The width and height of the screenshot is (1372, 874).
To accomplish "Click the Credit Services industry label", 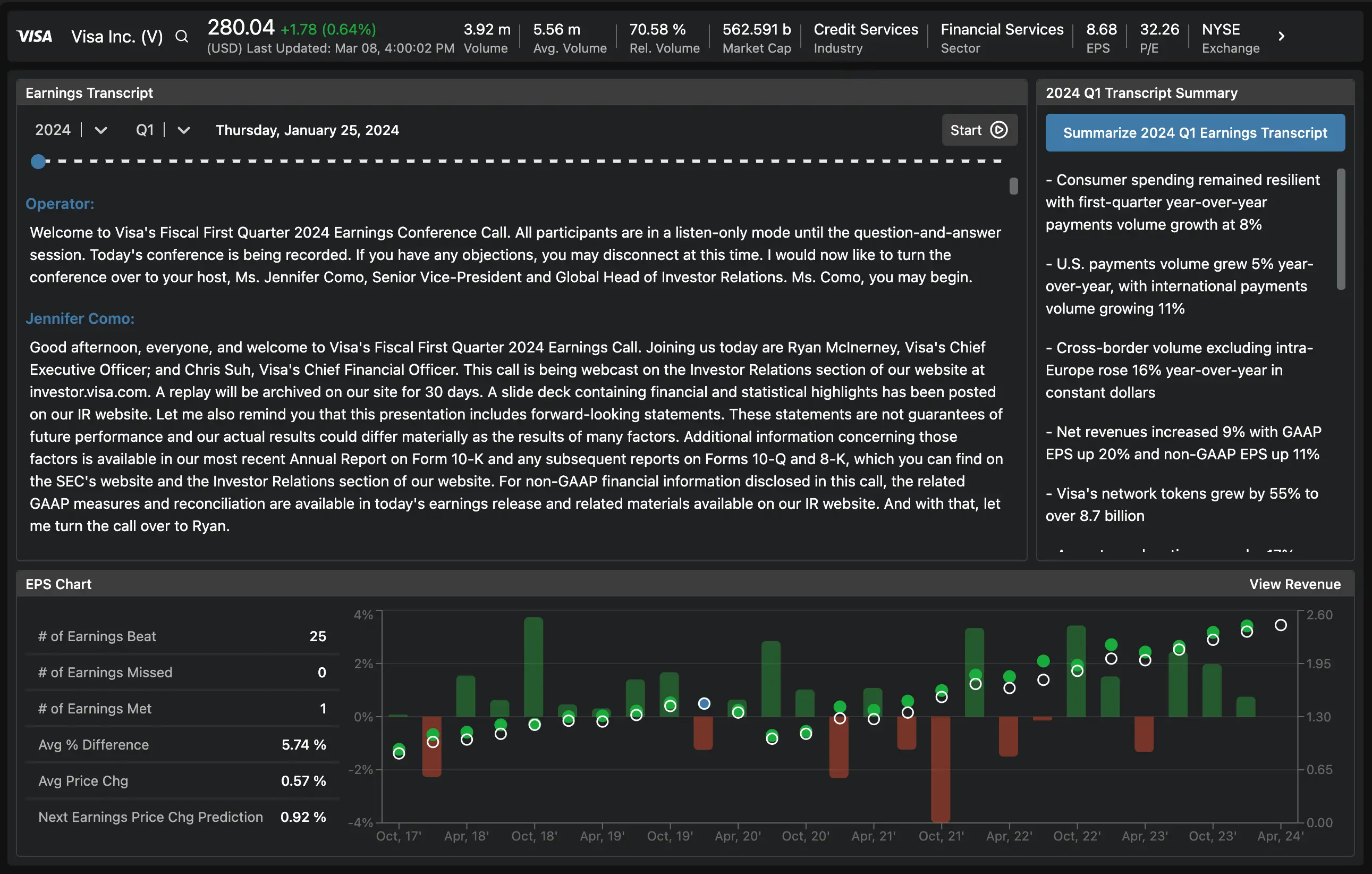I will pos(865,29).
